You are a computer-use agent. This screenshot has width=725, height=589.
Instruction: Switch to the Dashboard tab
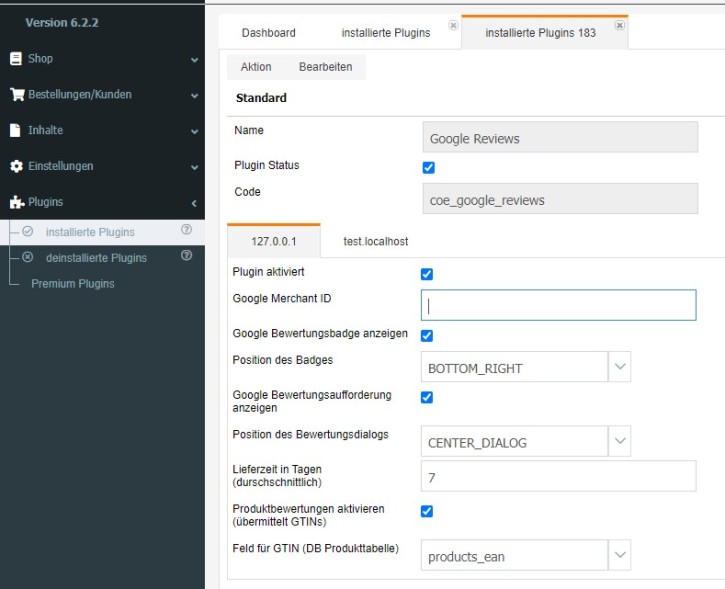269,33
